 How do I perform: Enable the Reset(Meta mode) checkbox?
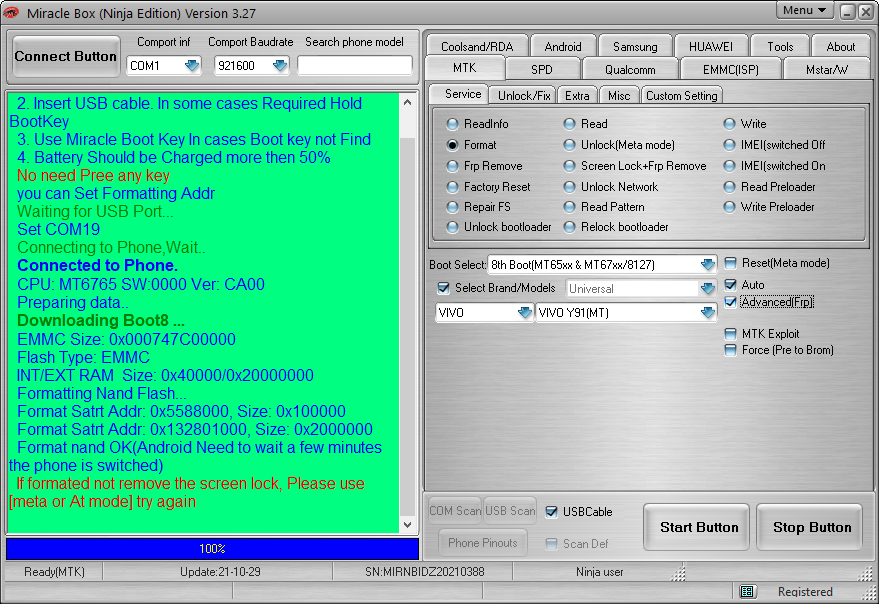pyautogui.click(x=730, y=263)
